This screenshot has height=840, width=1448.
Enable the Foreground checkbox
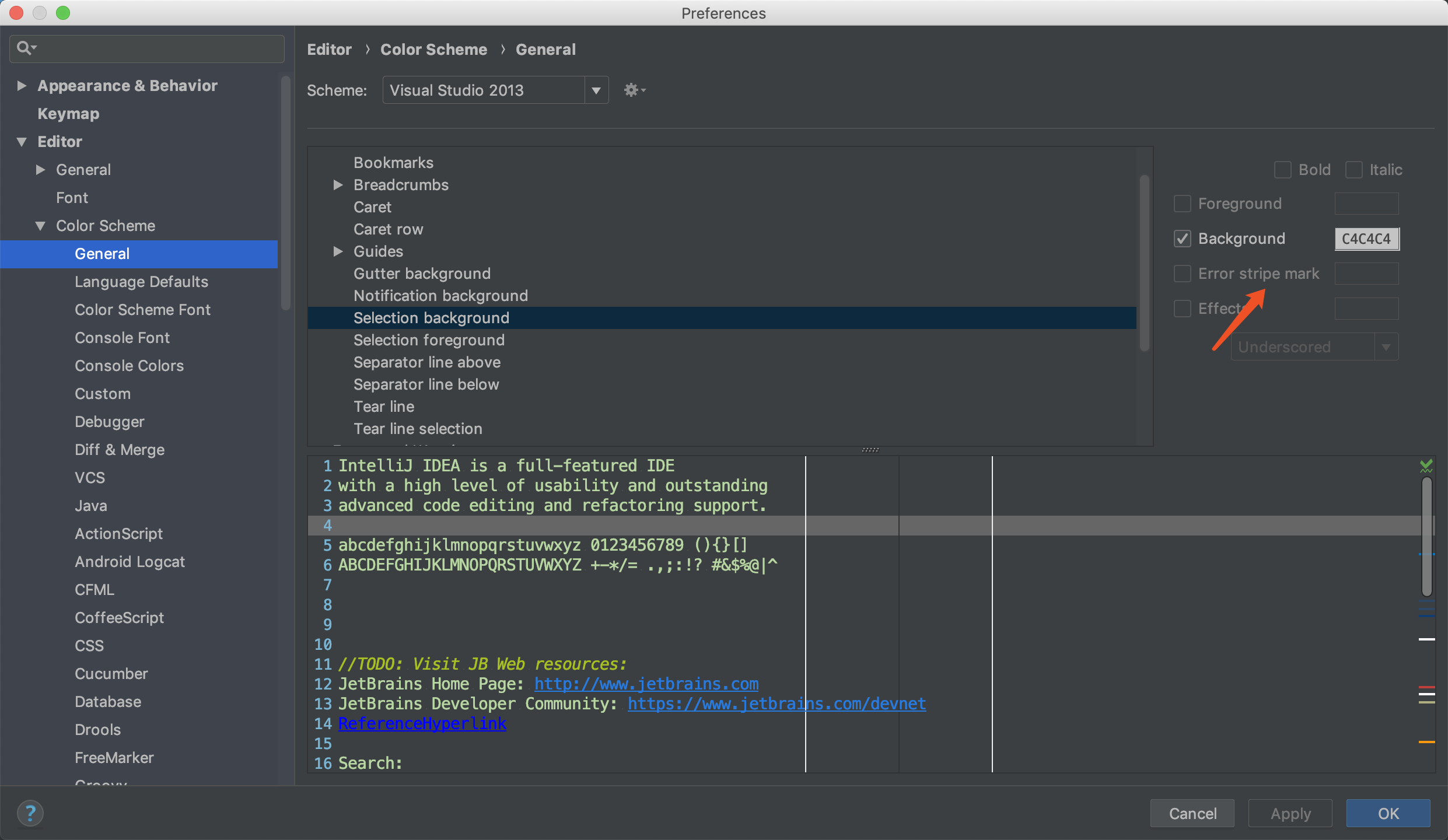[1182, 204]
